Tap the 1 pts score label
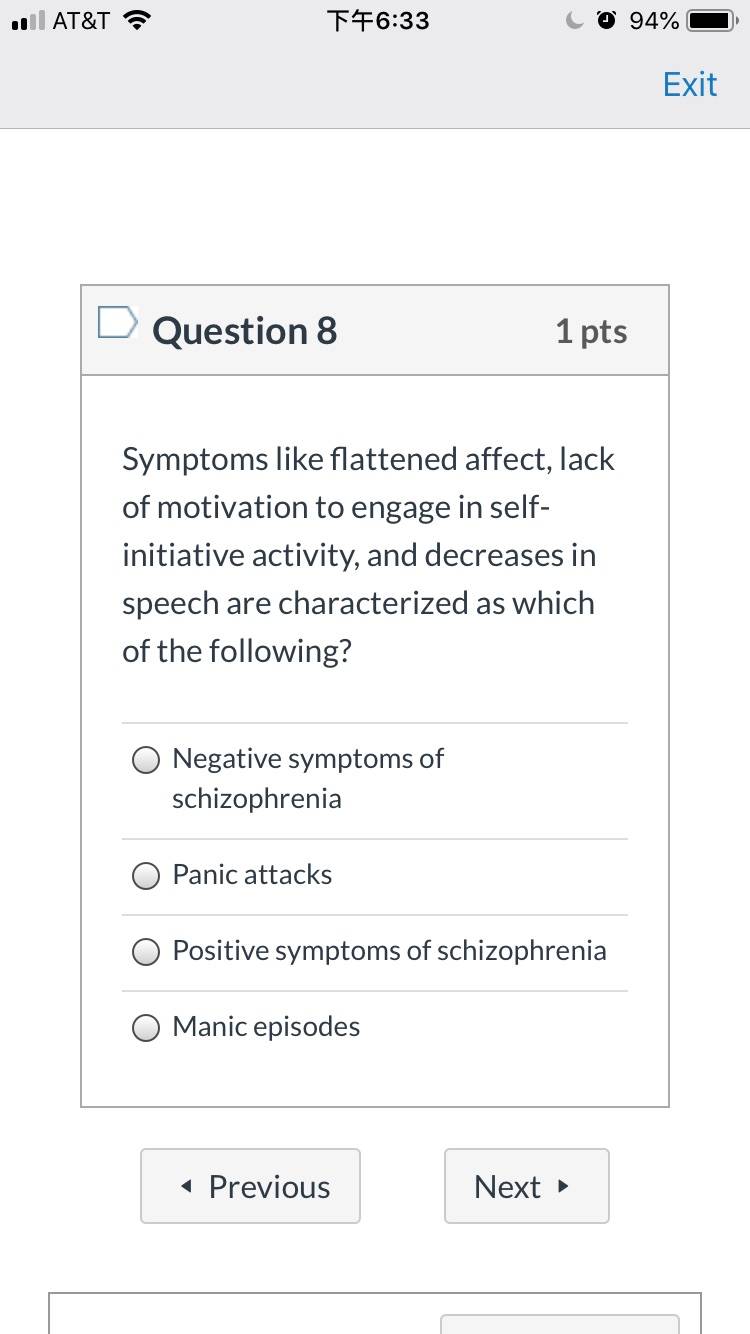 click(x=591, y=332)
